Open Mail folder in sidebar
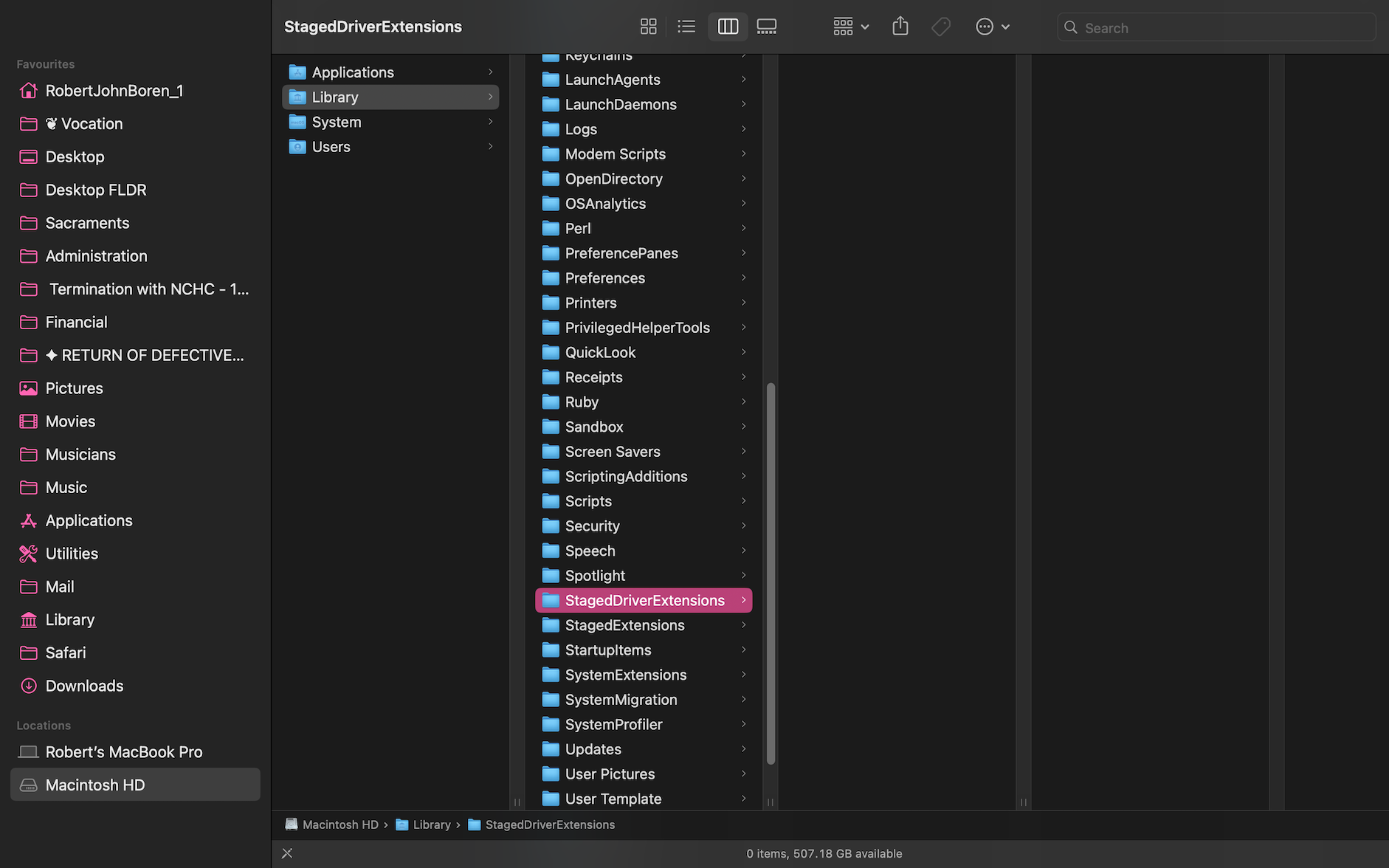 [x=135, y=587]
